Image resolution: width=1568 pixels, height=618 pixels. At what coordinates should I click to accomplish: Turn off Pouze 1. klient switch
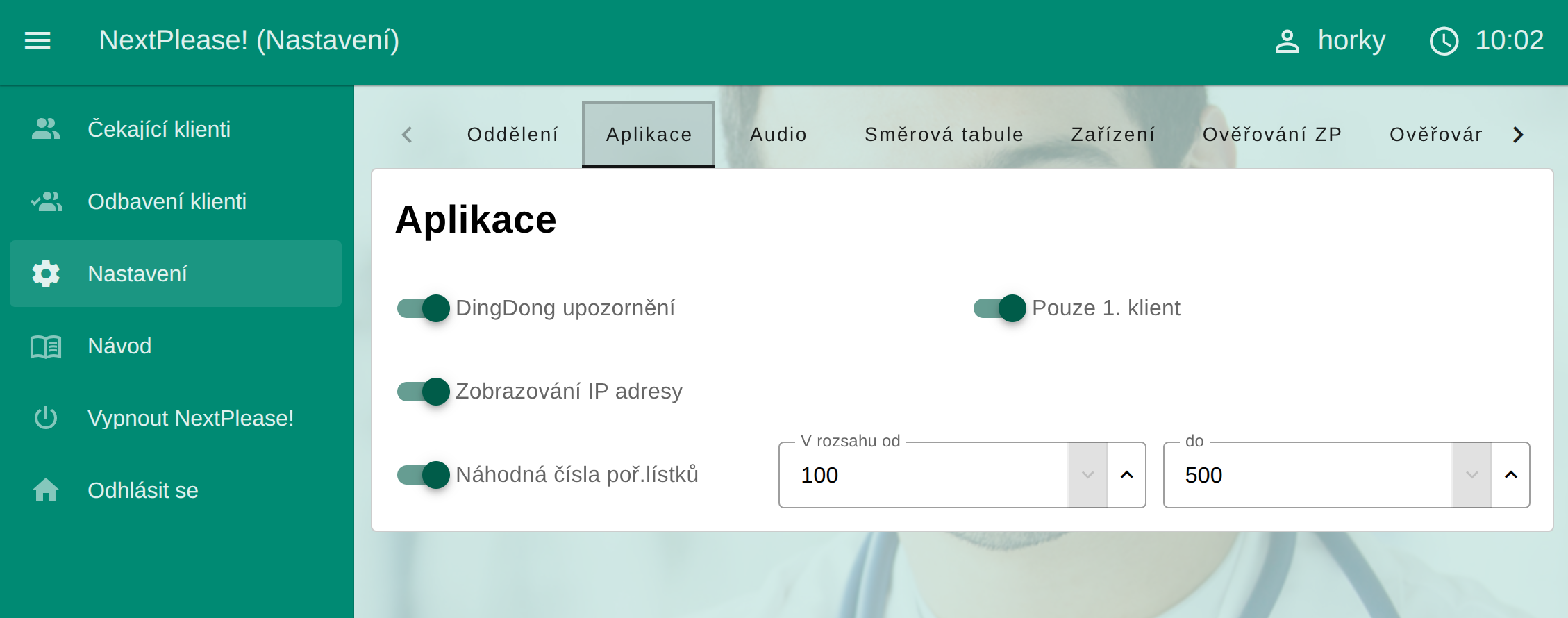click(x=1000, y=308)
